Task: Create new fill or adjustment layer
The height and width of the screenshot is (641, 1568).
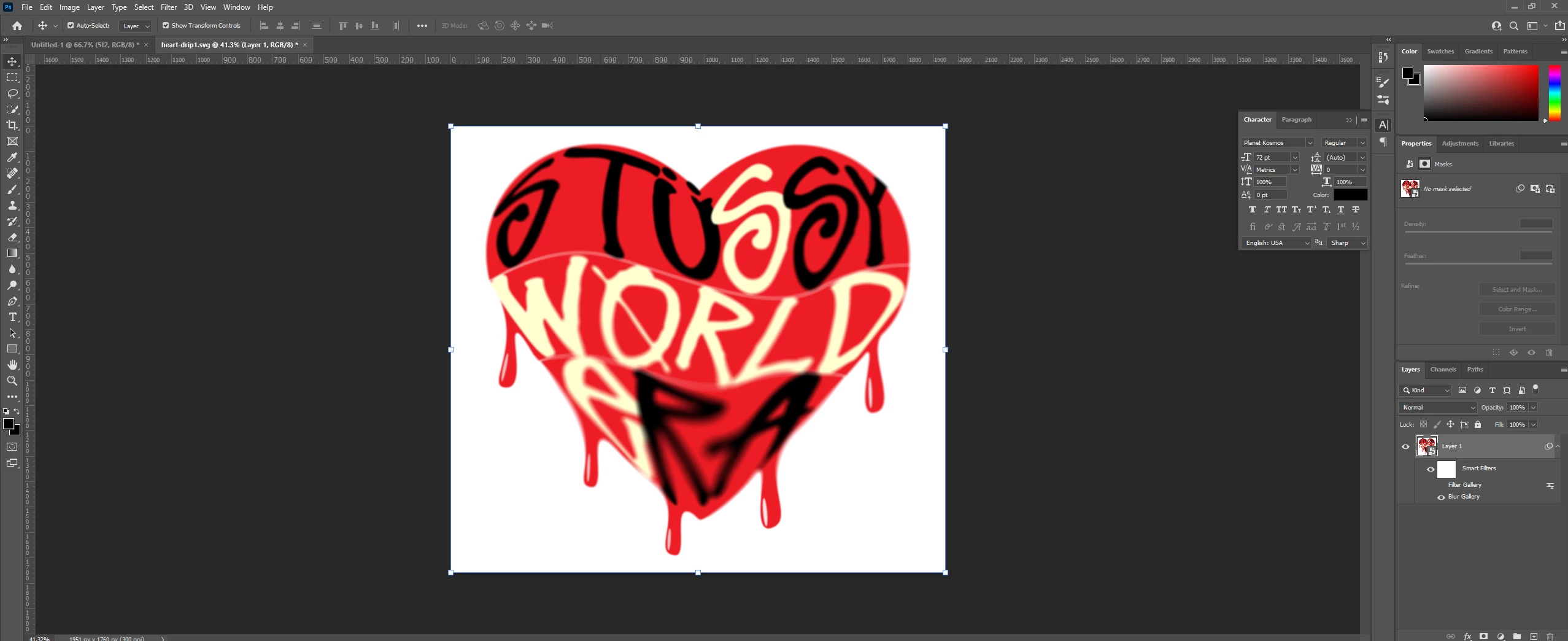Action: click(x=1500, y=636)
